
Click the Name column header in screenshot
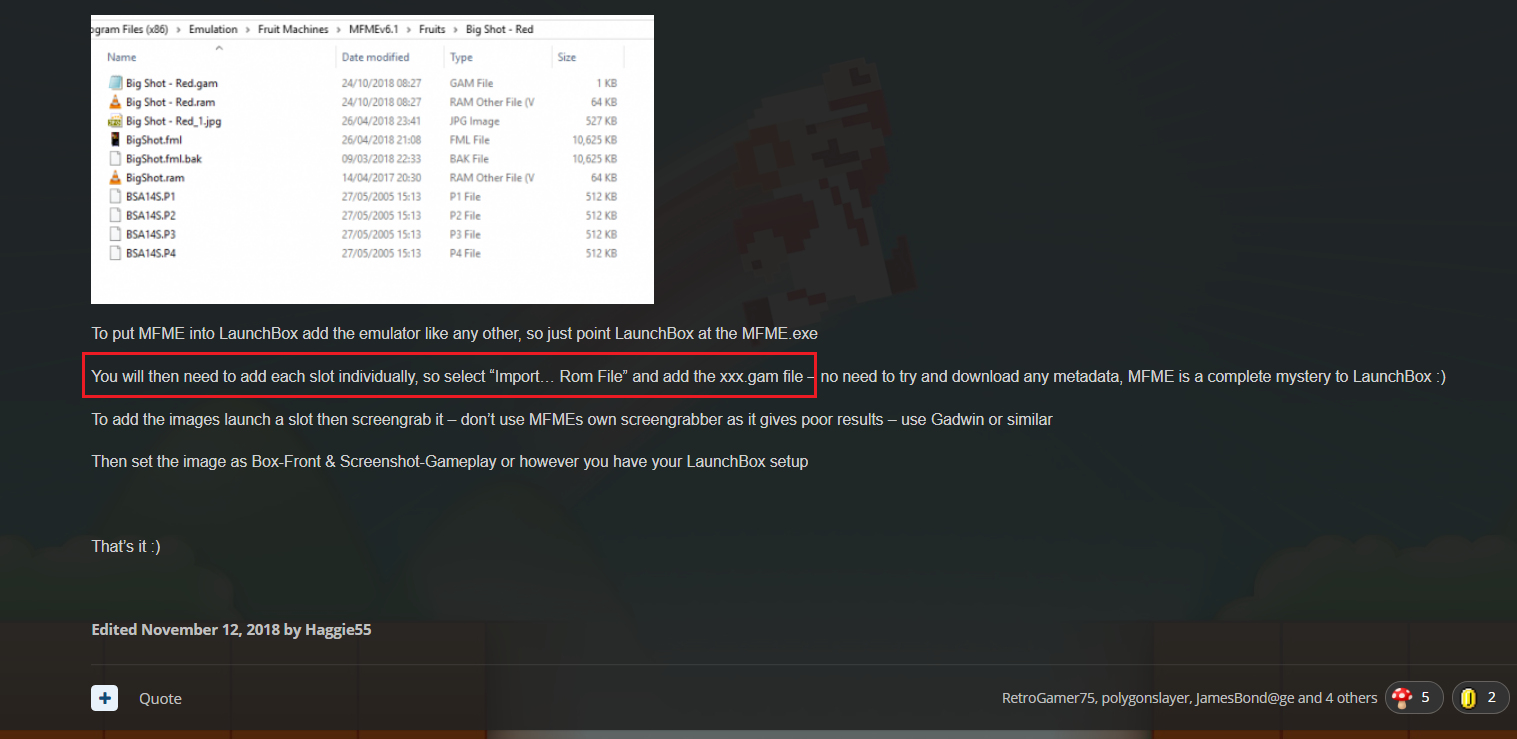pyautogui.click(x=122, y=57)
